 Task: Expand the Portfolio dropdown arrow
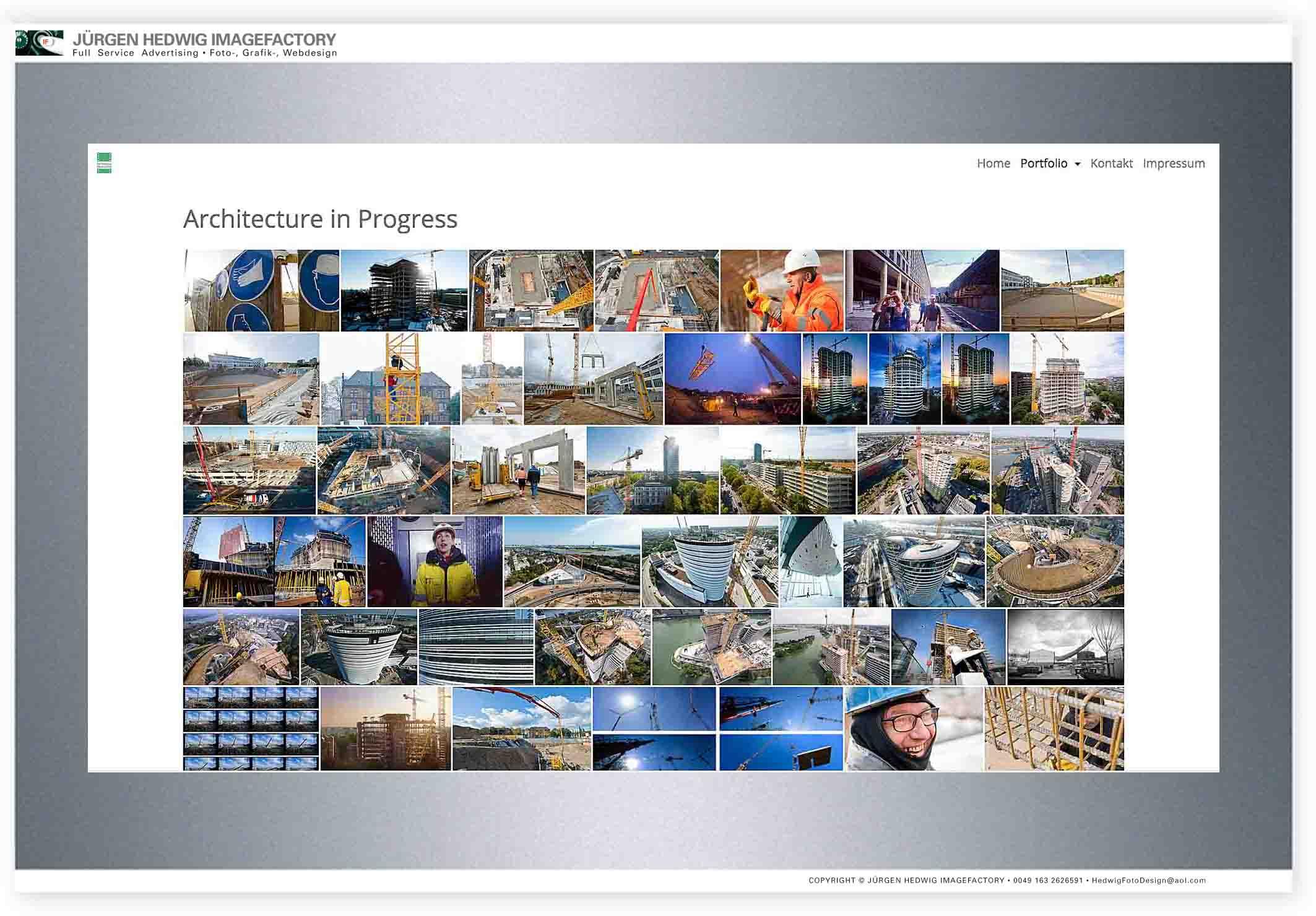(1078, 164)
